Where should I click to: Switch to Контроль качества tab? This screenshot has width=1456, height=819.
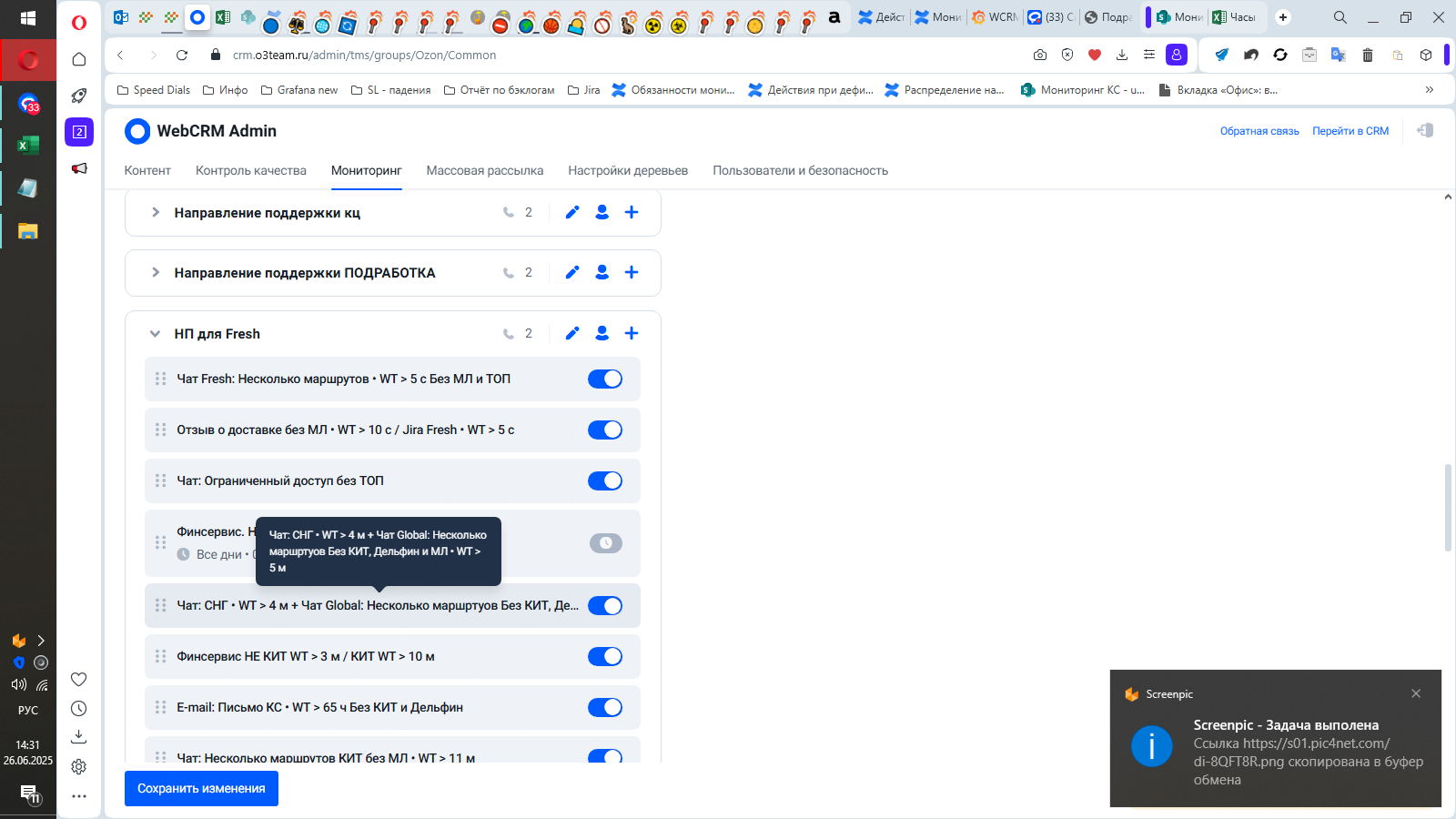[x=251, y=170]
